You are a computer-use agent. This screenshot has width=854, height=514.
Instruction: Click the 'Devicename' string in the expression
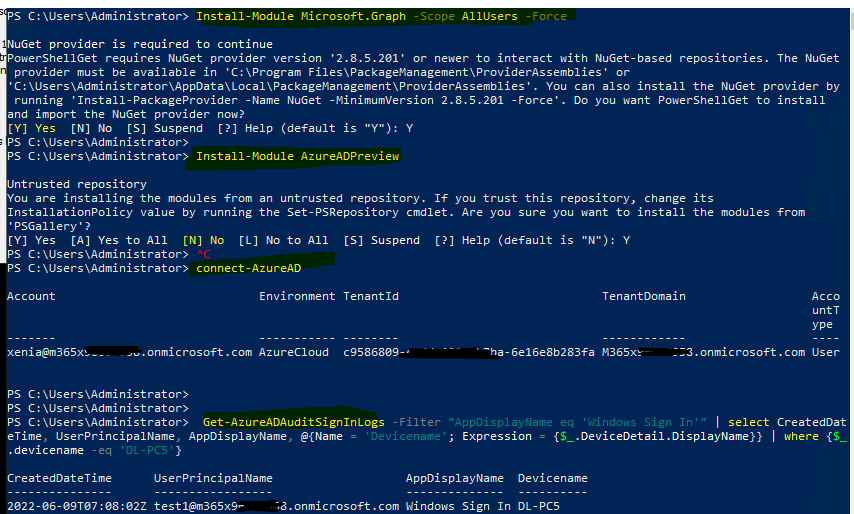tap(406, 437)
